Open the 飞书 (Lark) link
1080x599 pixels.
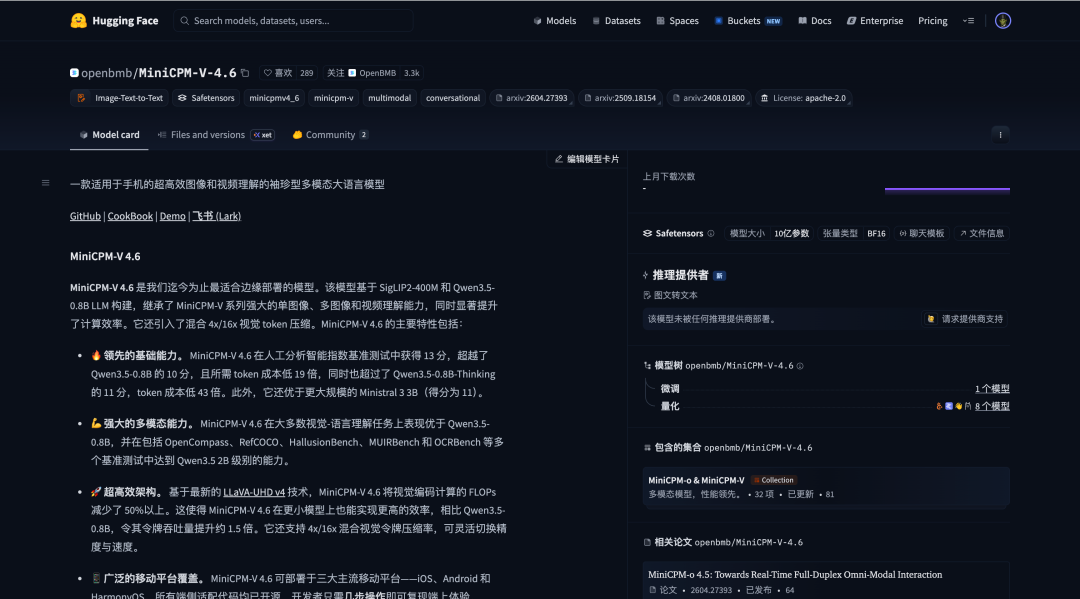pos(216,216)
